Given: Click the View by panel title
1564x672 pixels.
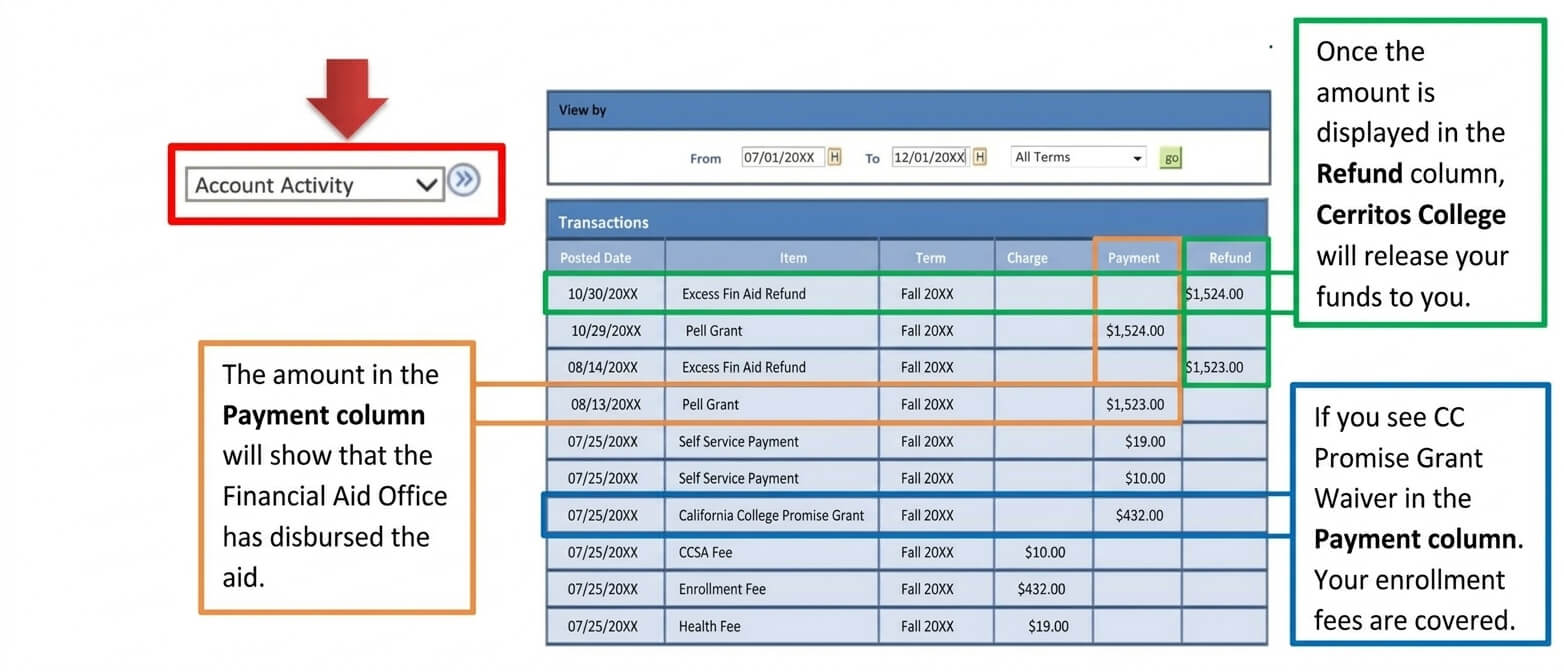Looking at the screenshot, I should coord(583,110).
